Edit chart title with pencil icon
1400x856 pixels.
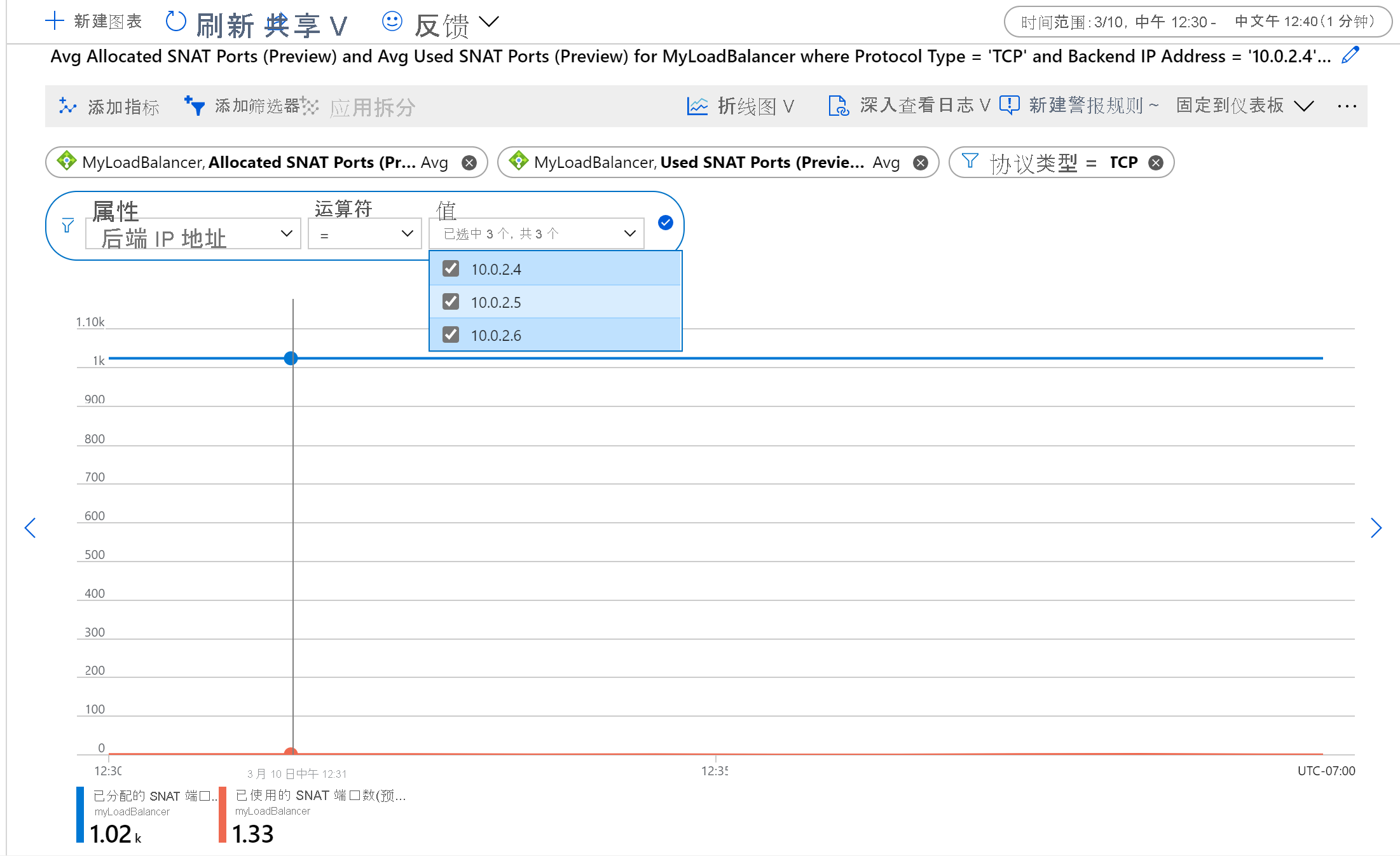click(x=1350, y=55)
